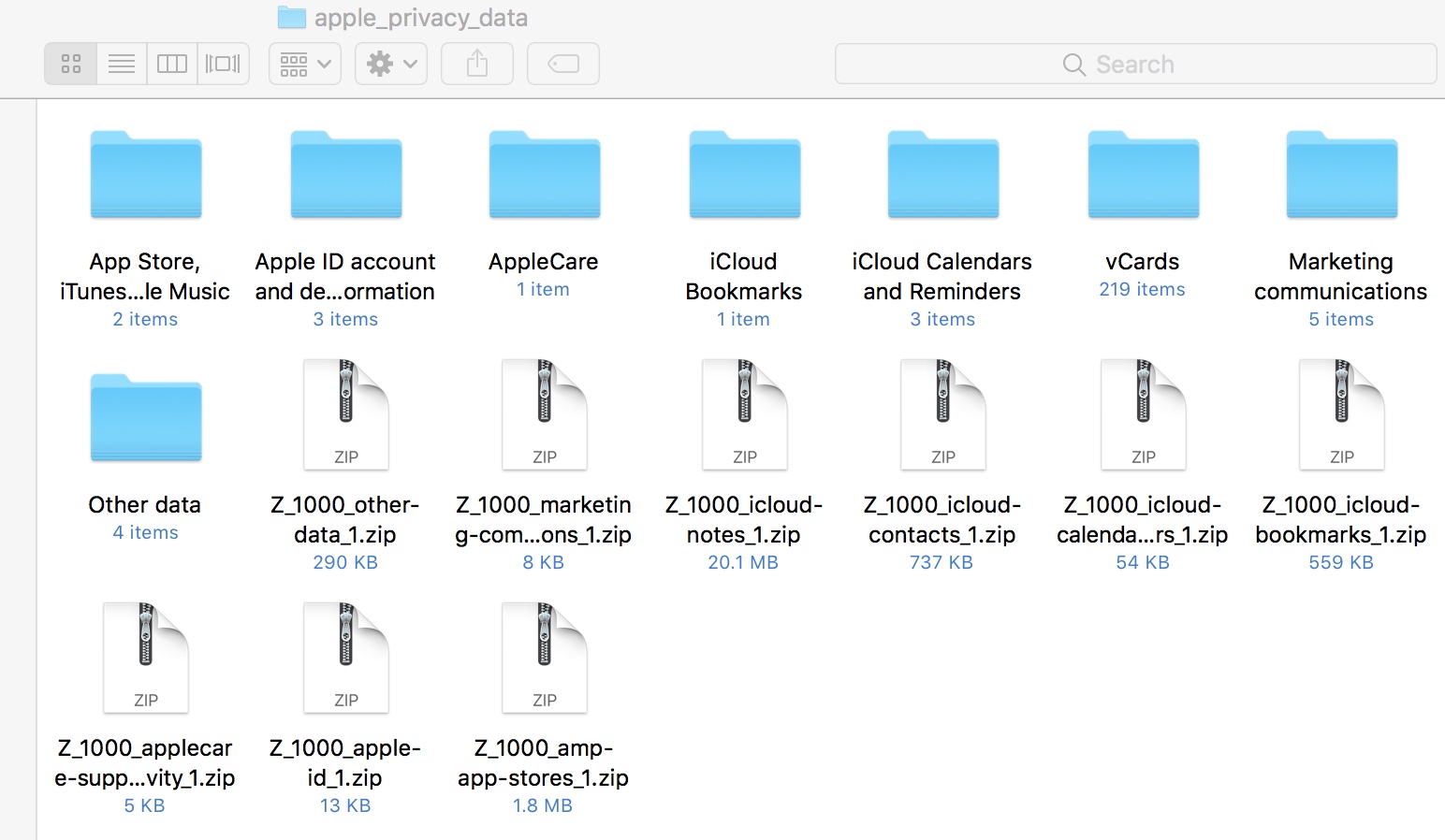
Task: Click the 'Z_1000_icloud-contacts_1.zip' file name
Action: [941, 520]
